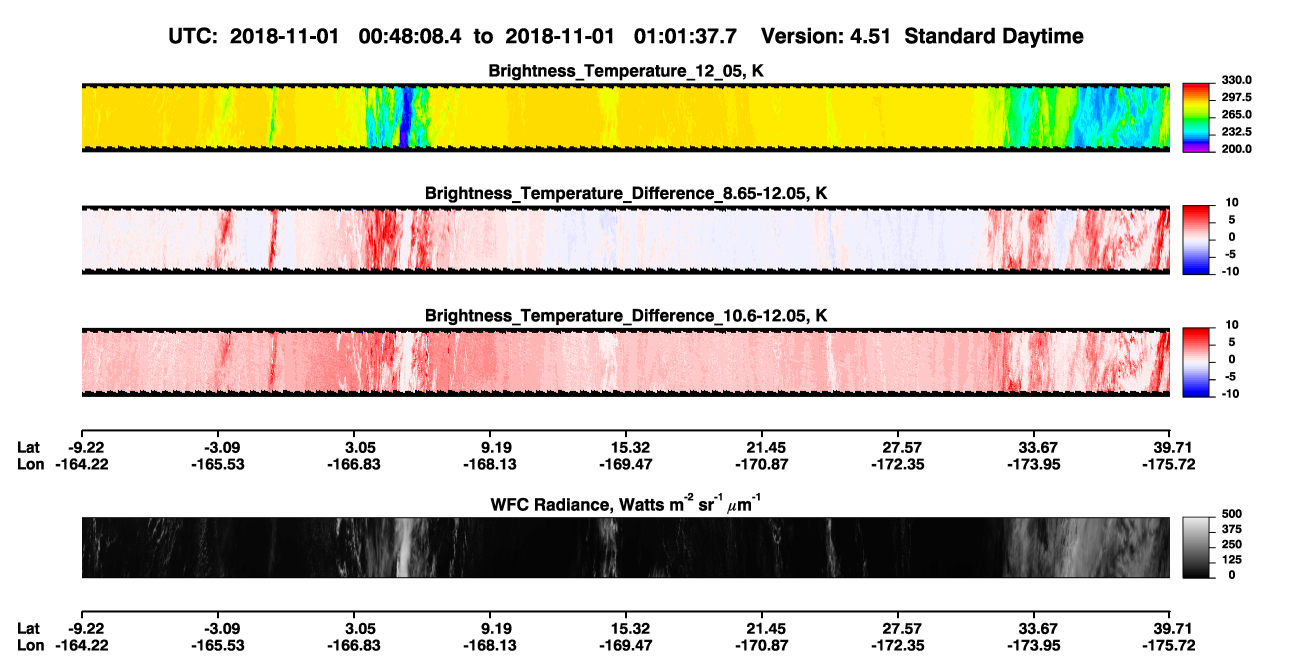The image size is (1300, 667).
Task: Open the 8.65-12.05 difference image strip
Action: (x=625, y=239)
